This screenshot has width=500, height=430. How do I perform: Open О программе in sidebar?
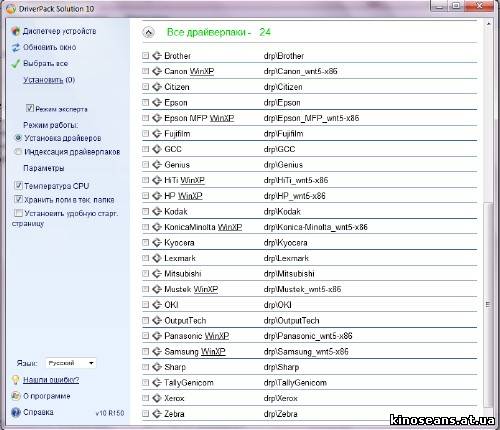47,396
